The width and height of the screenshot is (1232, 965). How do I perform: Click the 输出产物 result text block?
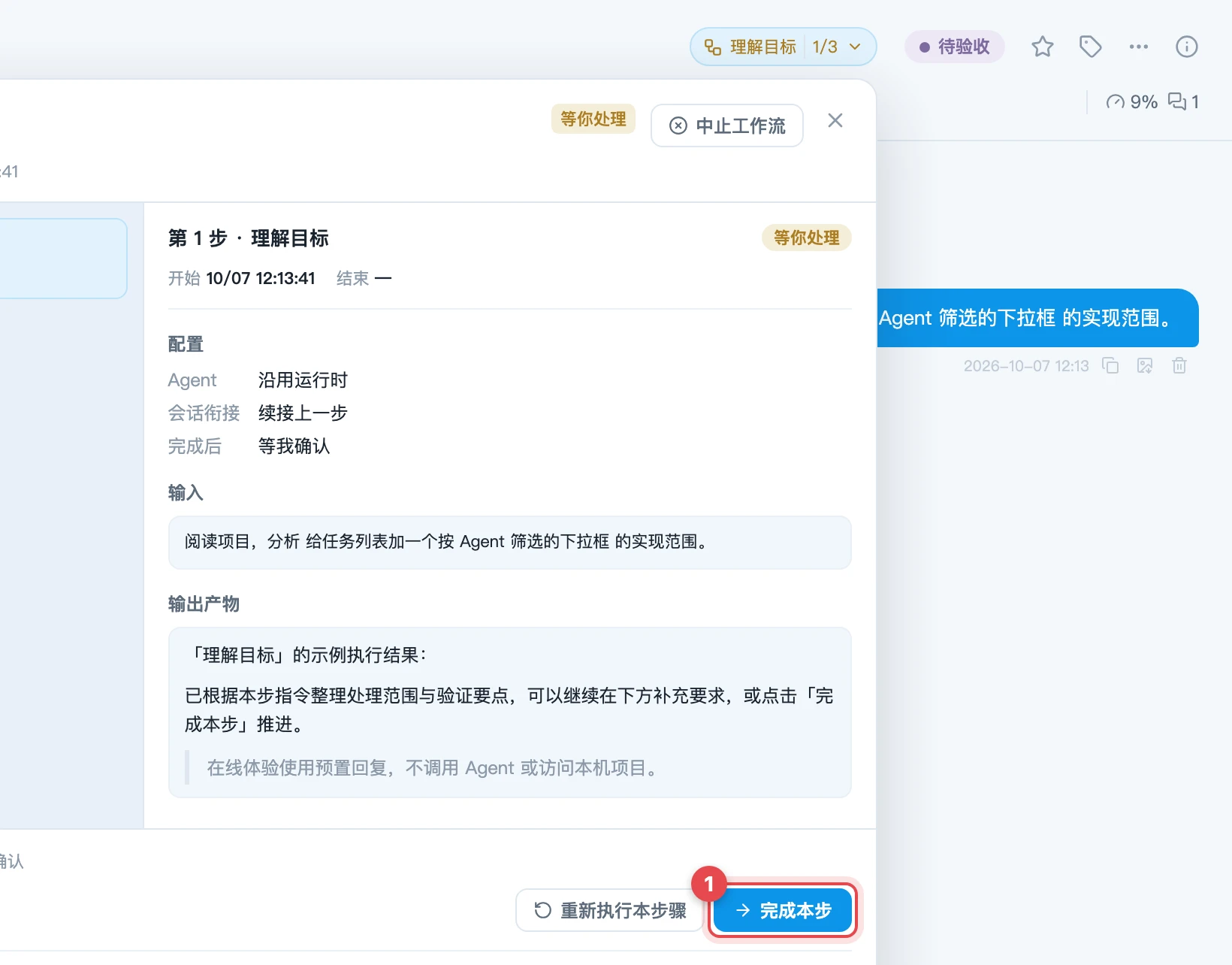pos(509,712)
